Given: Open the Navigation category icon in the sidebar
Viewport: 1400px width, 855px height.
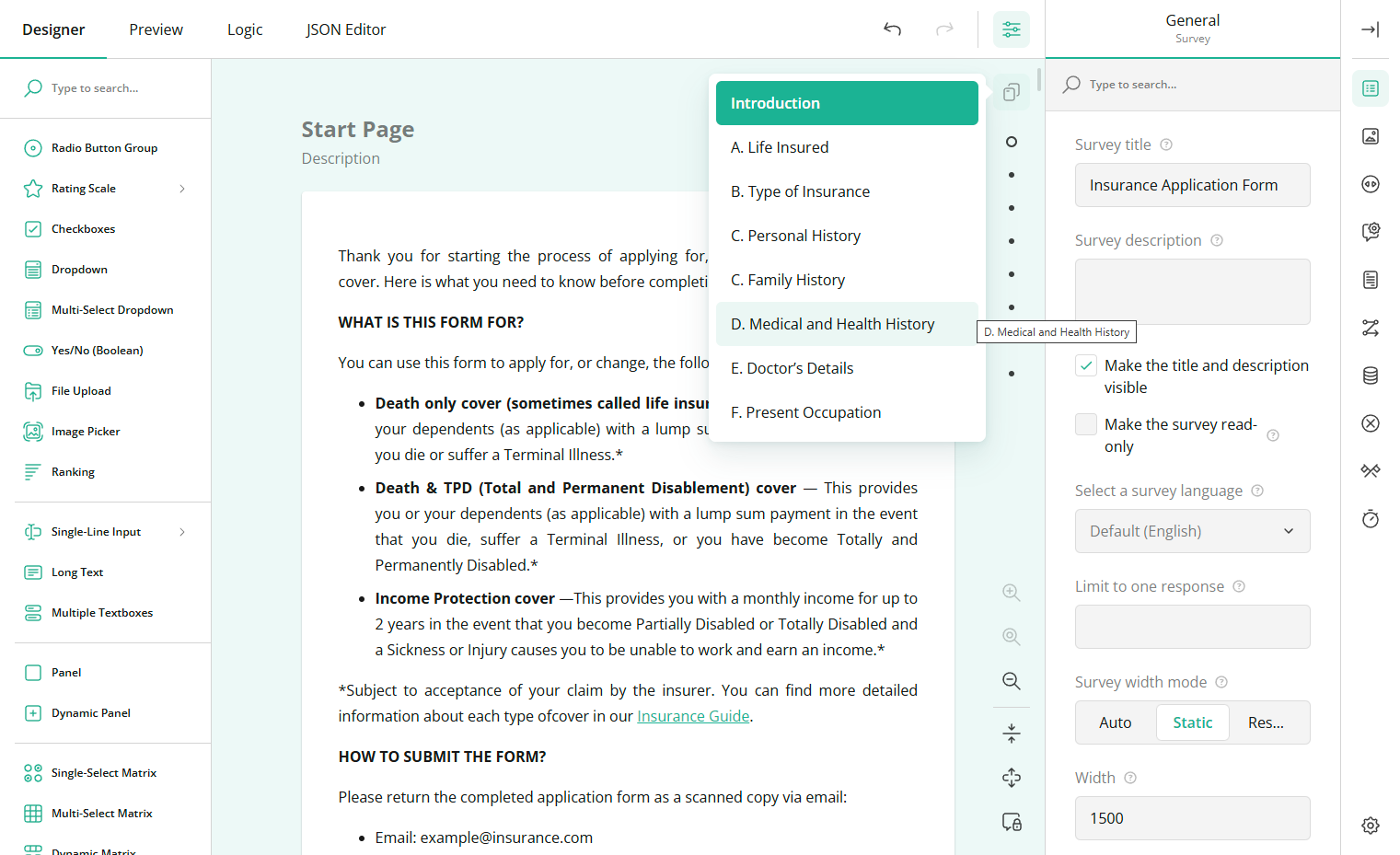Looking at the screenshot, I should tap(1371, 184).
